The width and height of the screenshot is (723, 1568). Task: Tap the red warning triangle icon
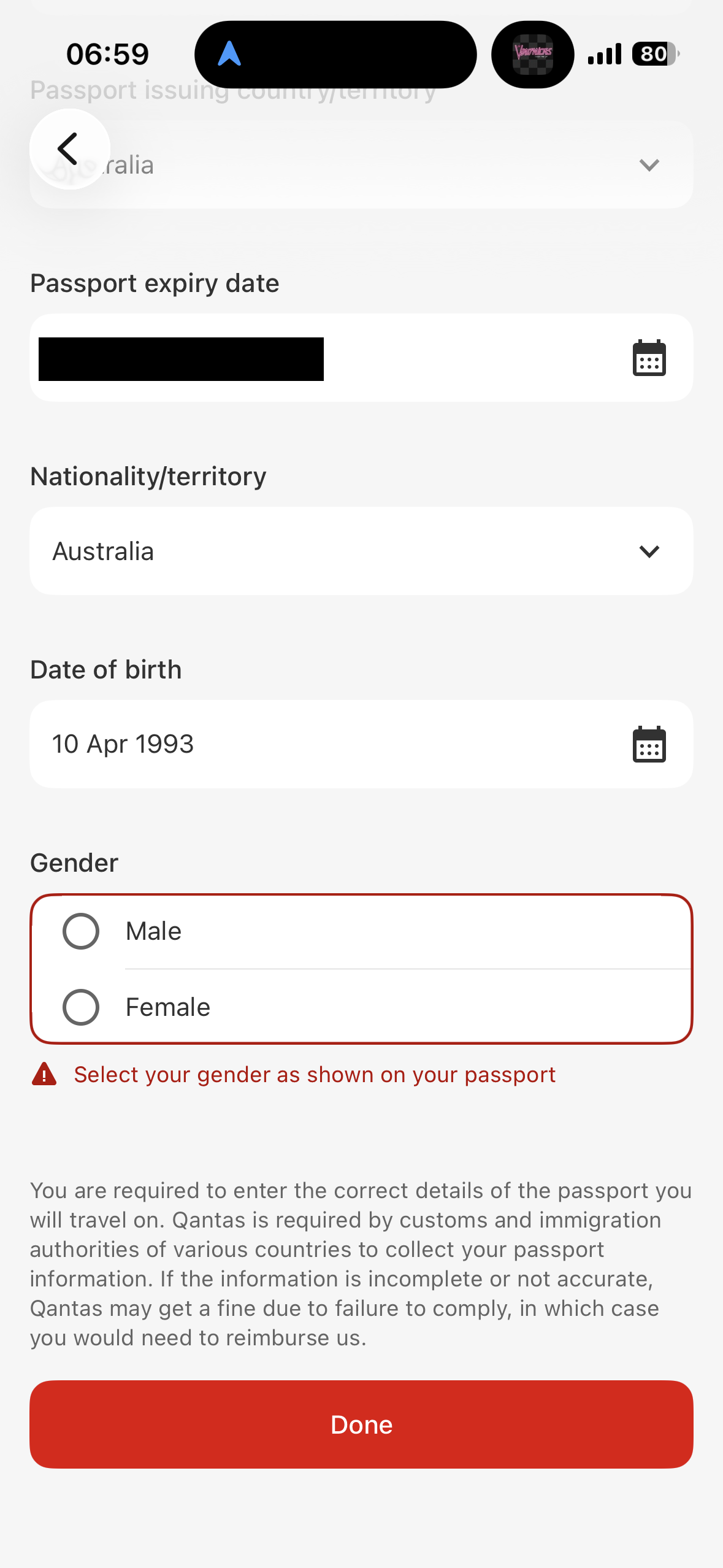click(x=44, y=1075)
